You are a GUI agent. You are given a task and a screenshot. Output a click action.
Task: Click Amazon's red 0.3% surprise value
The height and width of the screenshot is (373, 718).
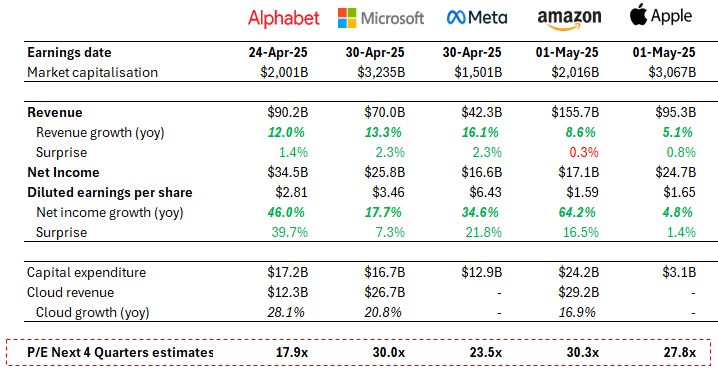(x=584, y=152)
